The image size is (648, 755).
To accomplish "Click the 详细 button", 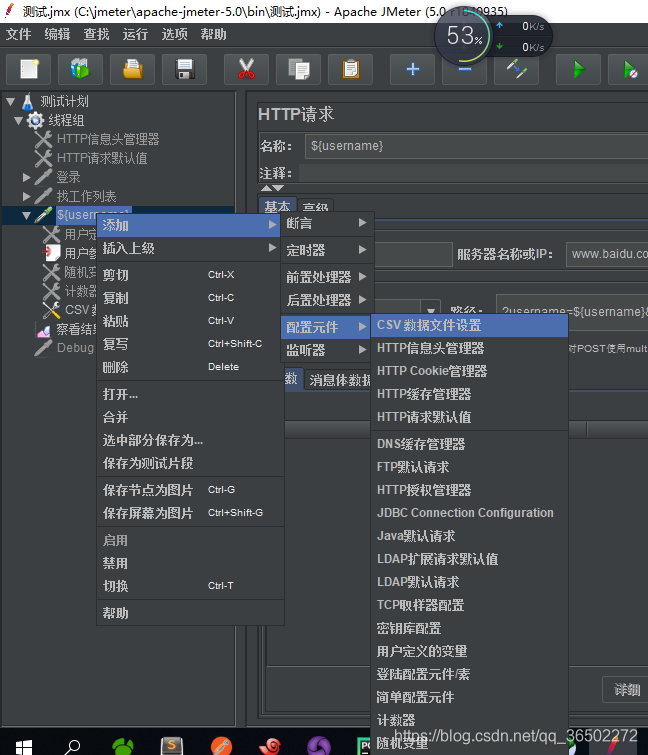I will (626, 690).
